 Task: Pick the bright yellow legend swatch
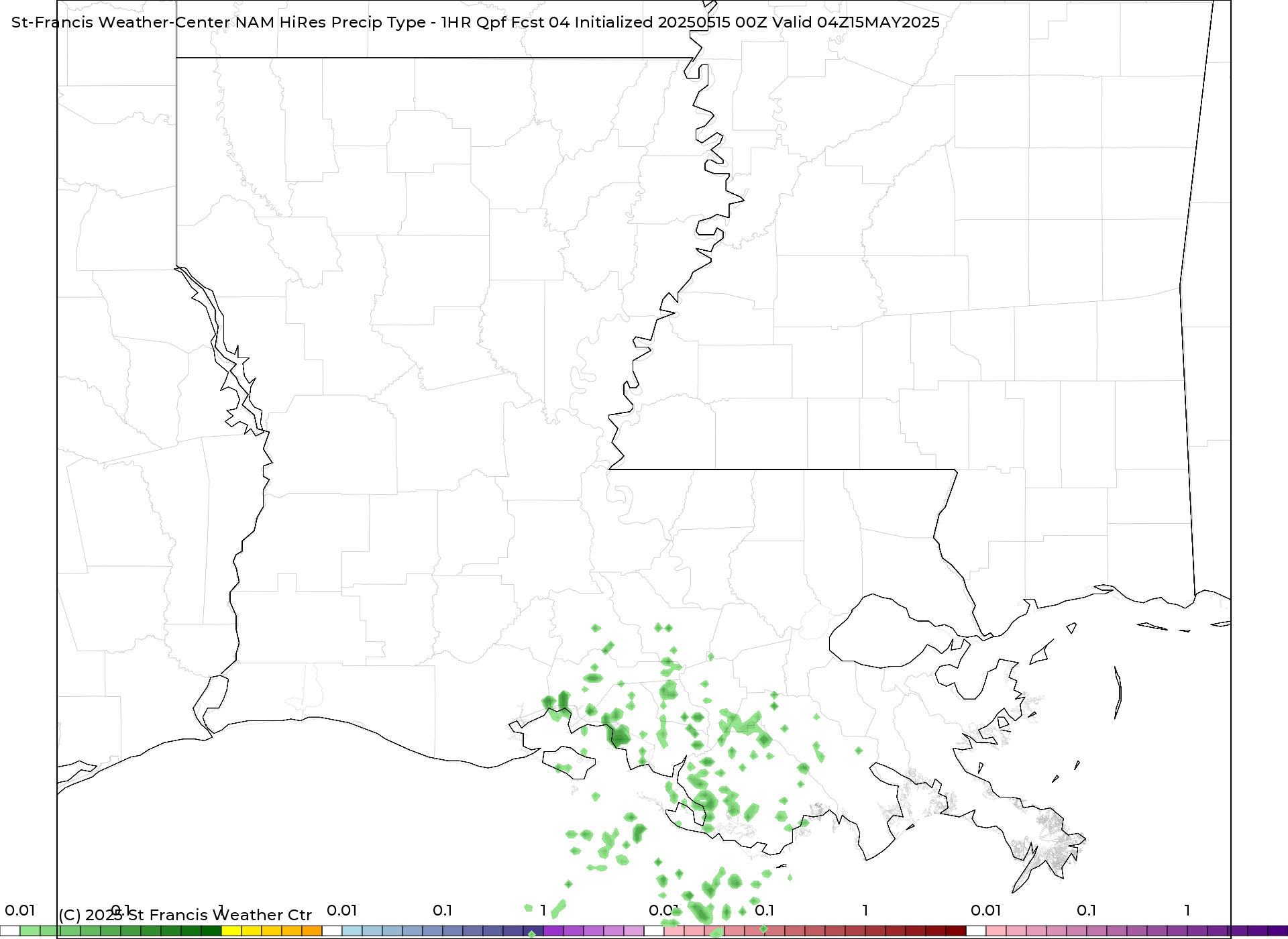click(x=231, y=931)
